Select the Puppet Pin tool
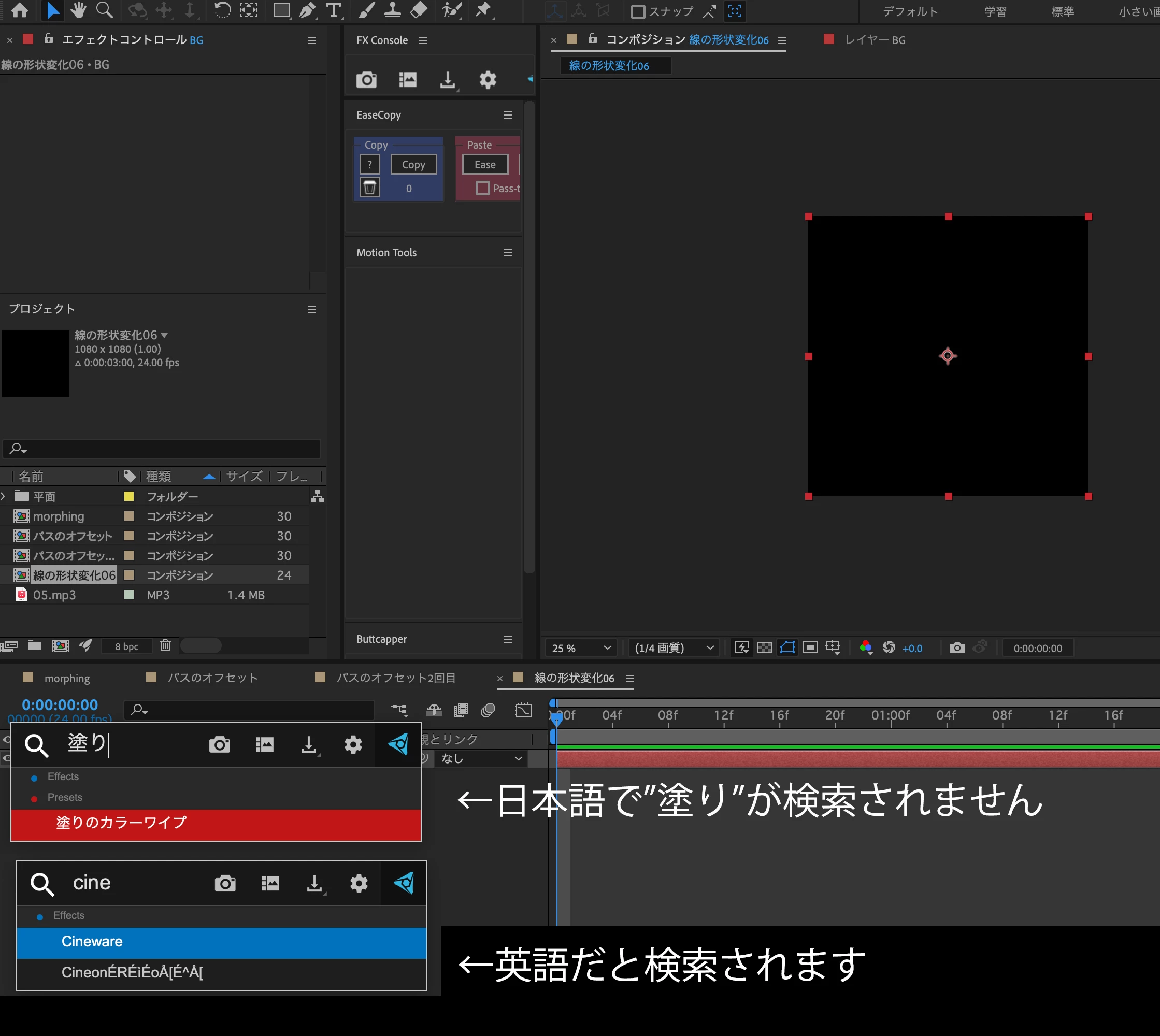The image size is (1160, 1036). click(x=483, y=10)
